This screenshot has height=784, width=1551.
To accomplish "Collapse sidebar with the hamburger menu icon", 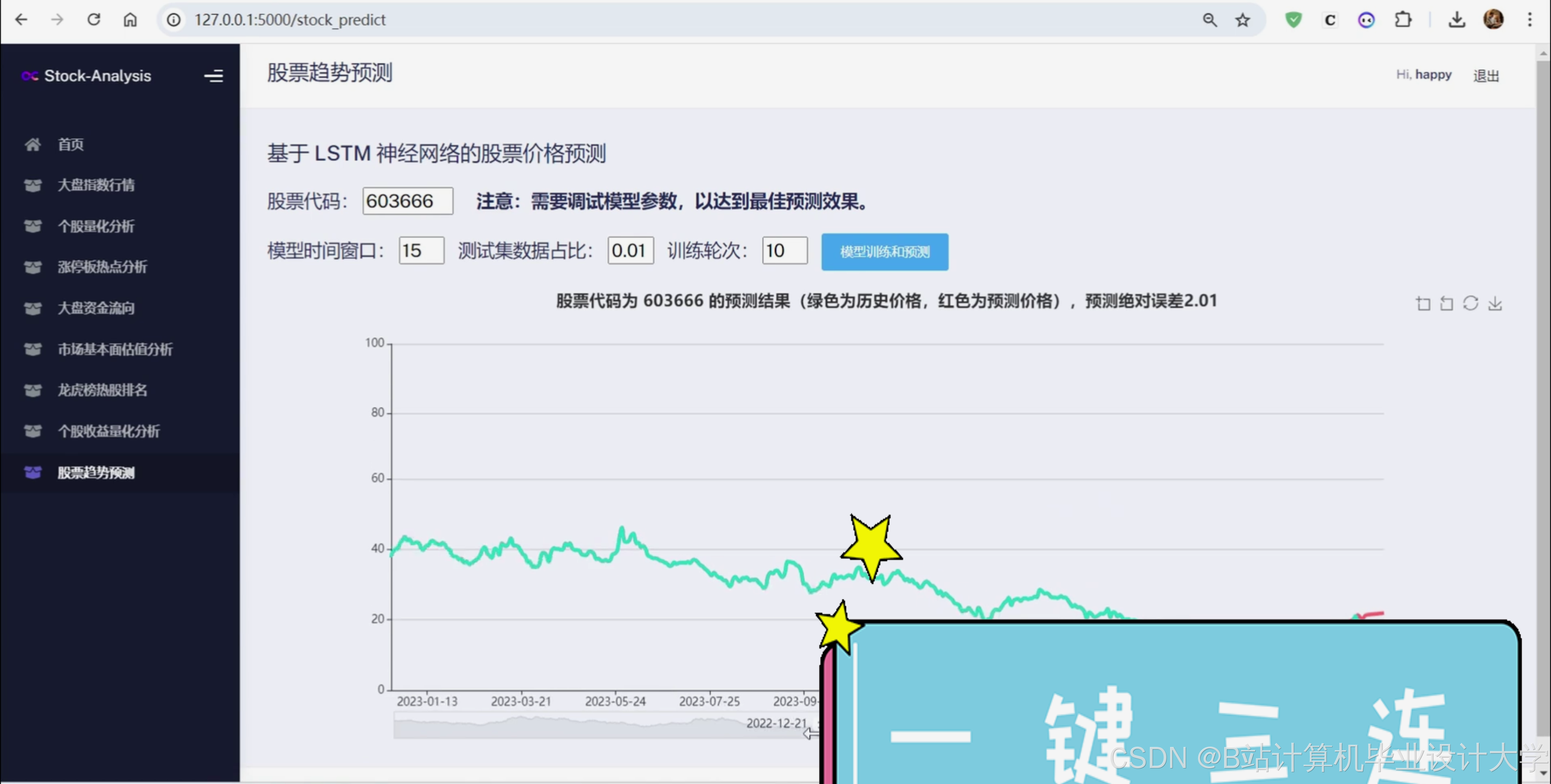I will coord(213,76).
